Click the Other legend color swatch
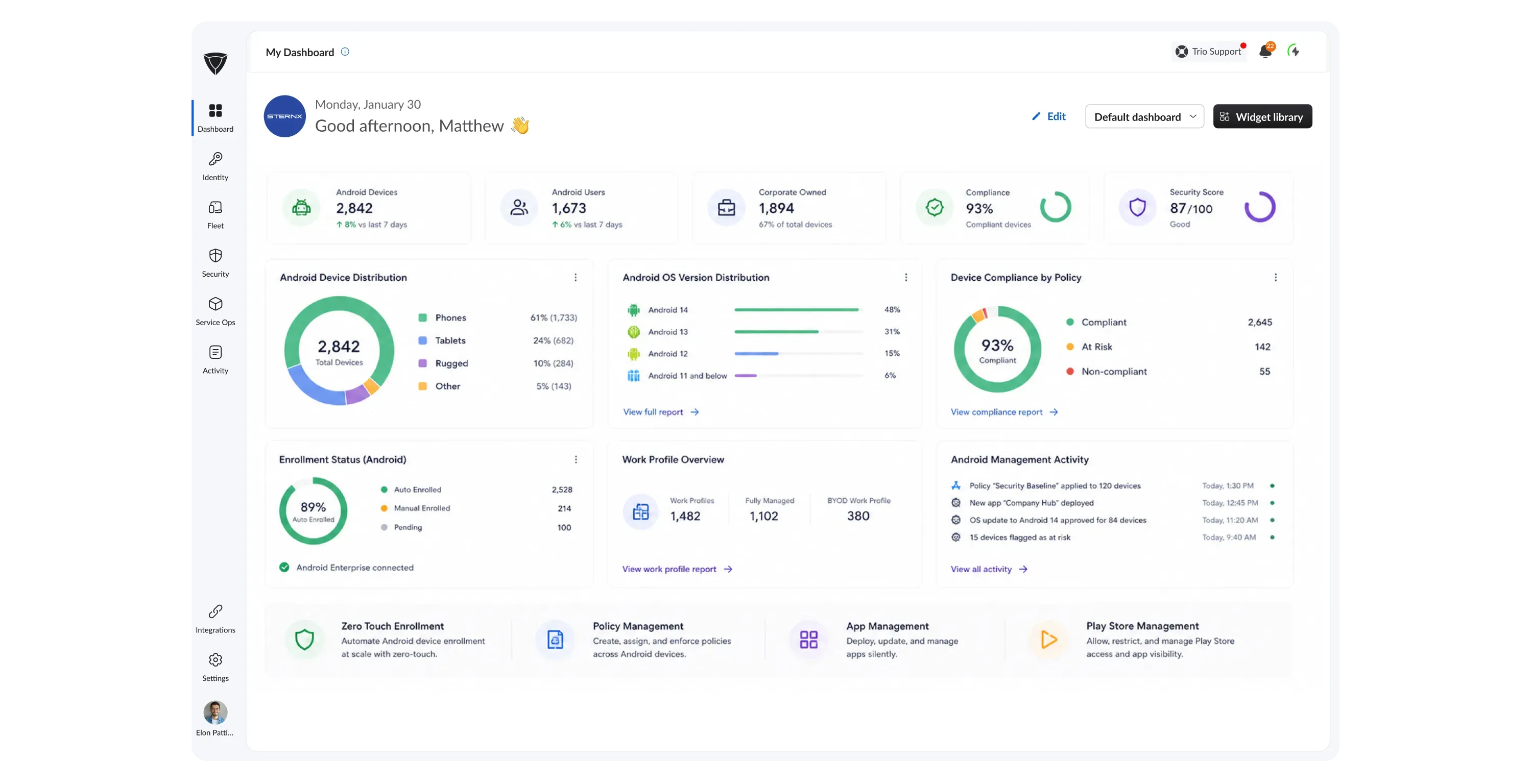The height and width of the screenshot is (784, 1532). (422, 386)
